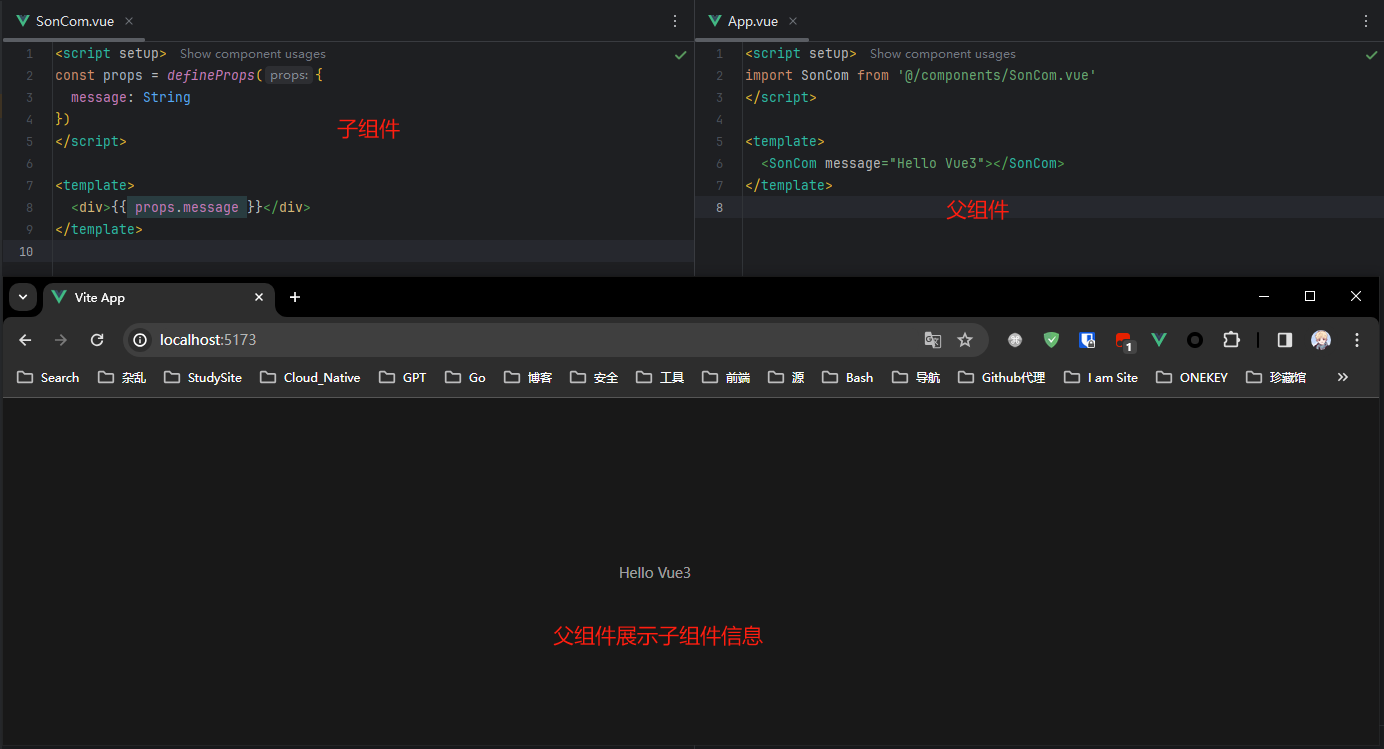Open SonCom.vue pane three-dot options

(x=675, y=21)
